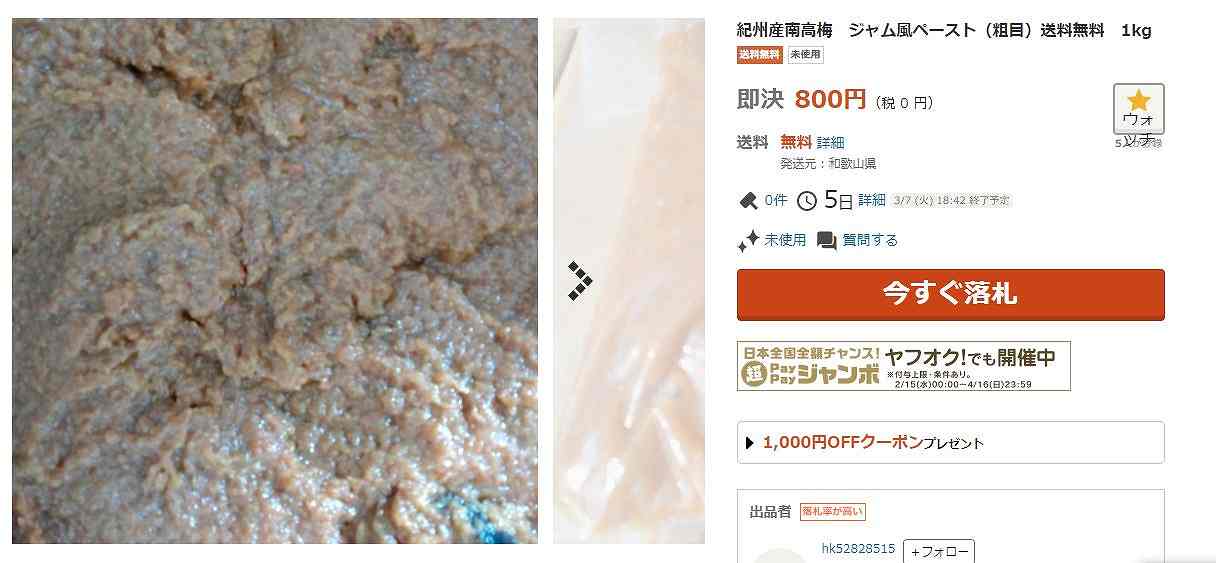Click the PayPay Jumbo campaign banner
Viewport: 1216px width, 563px height.
coord(904,366)
